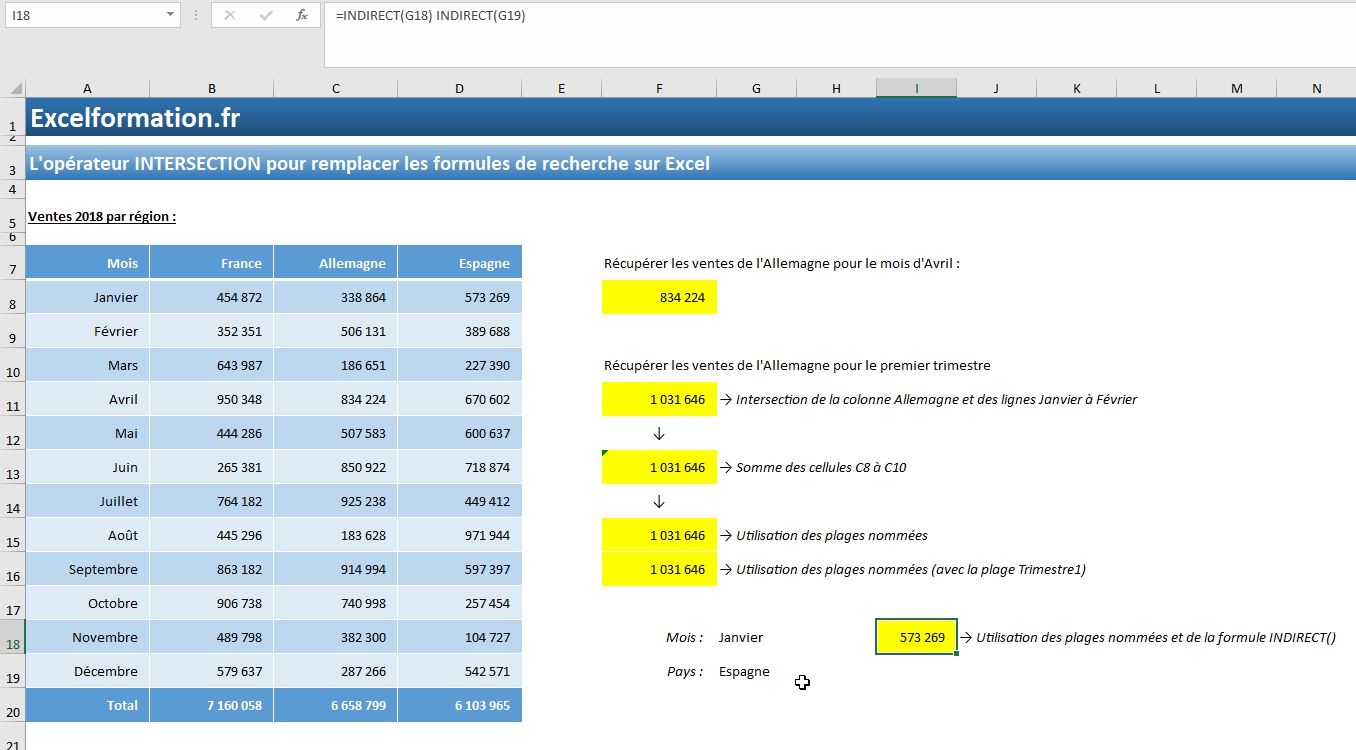Select the Avril month cell in table
The image size is (1356, 750).
[x=88, y=399]
